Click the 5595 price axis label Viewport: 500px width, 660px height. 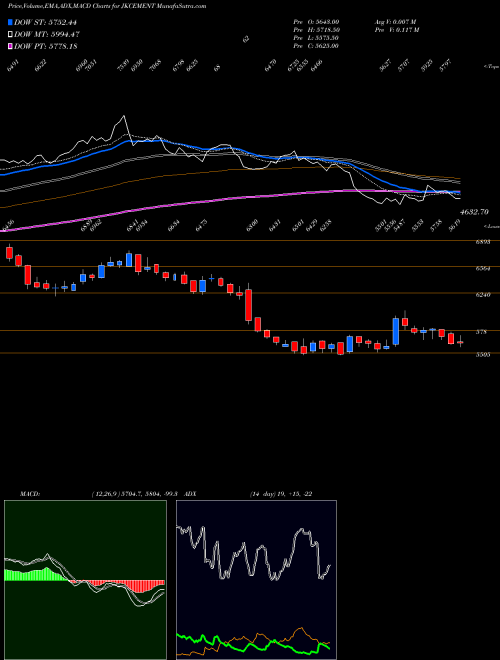point(483,354)
